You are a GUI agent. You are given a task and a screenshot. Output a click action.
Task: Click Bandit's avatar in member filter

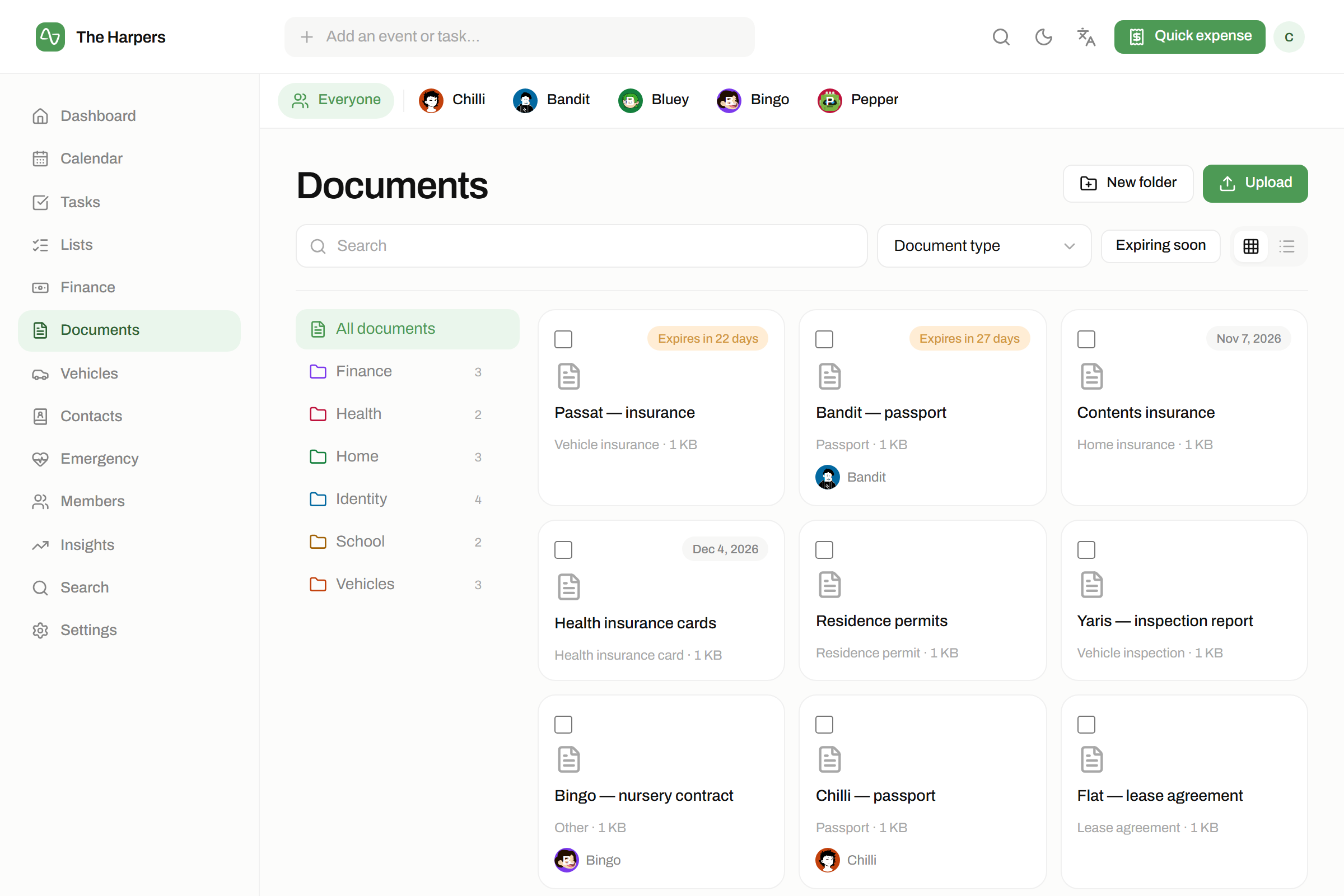coord(525,101)
